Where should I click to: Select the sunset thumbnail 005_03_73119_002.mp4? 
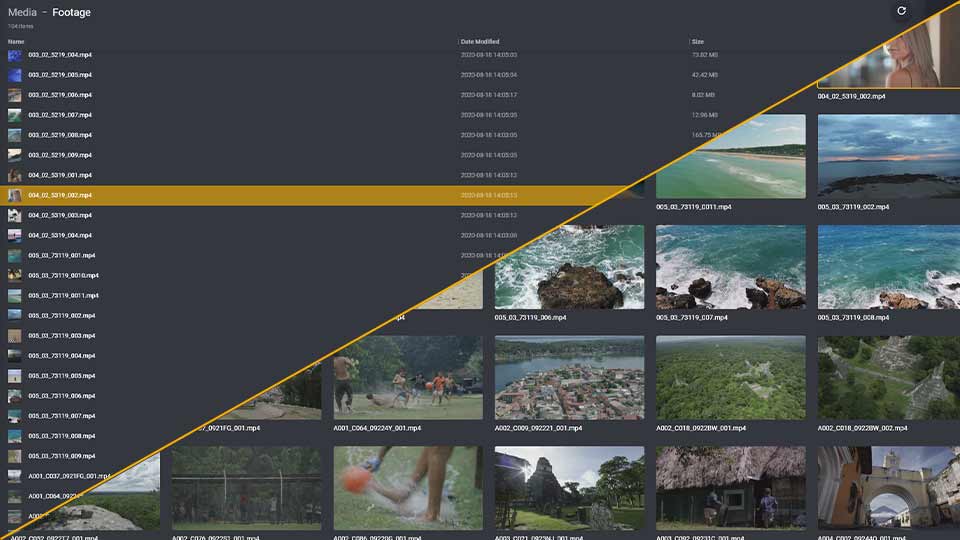point(888,157)
